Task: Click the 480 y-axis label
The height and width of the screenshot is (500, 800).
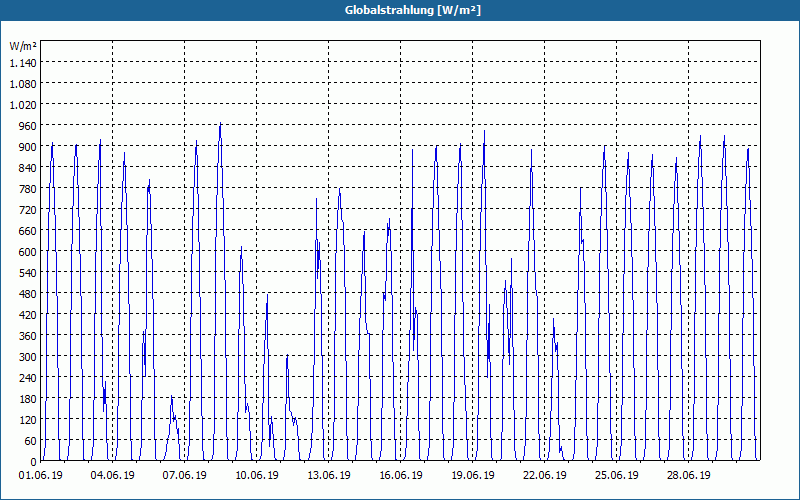Action: [28, 293]
